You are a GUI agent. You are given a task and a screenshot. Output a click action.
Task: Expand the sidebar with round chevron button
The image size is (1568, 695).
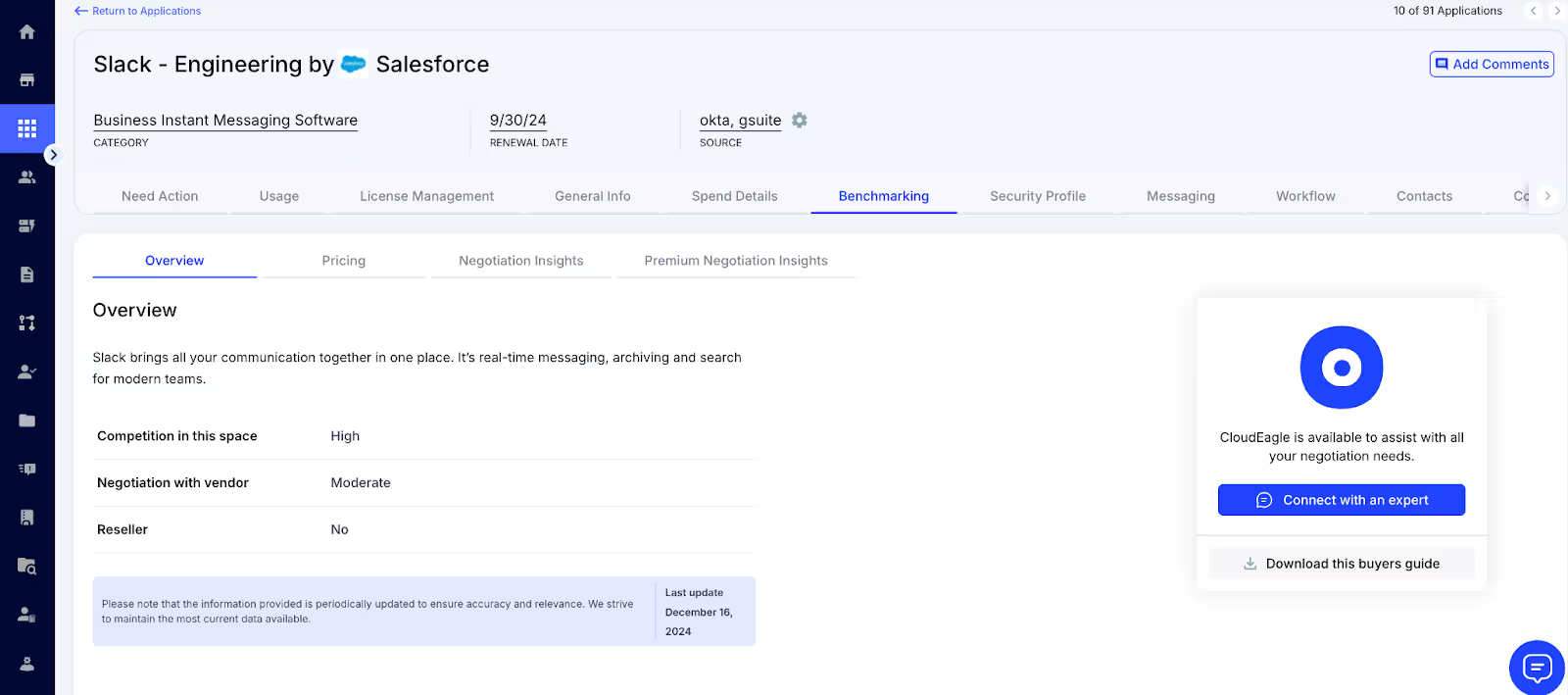53,155
